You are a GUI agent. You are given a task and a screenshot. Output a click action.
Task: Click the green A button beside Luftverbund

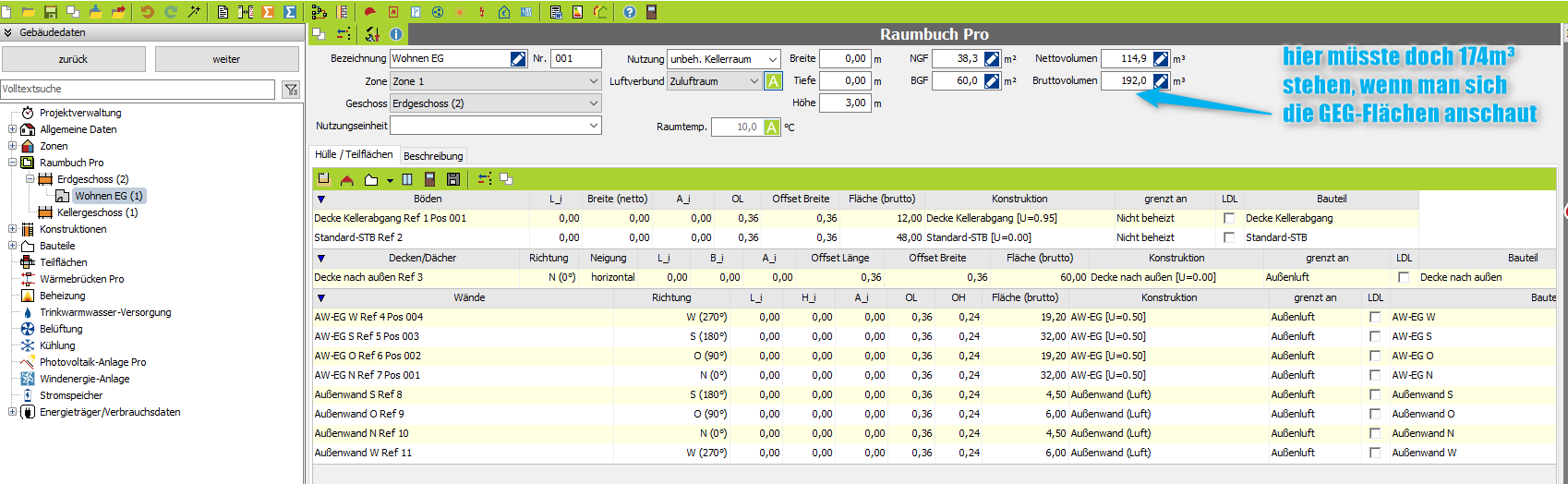pyautogui.click(x=773, y=81)
